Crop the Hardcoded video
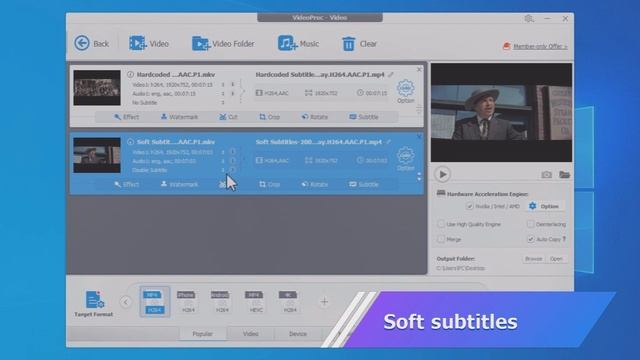 pyautogui.click(x=270, y=117)
